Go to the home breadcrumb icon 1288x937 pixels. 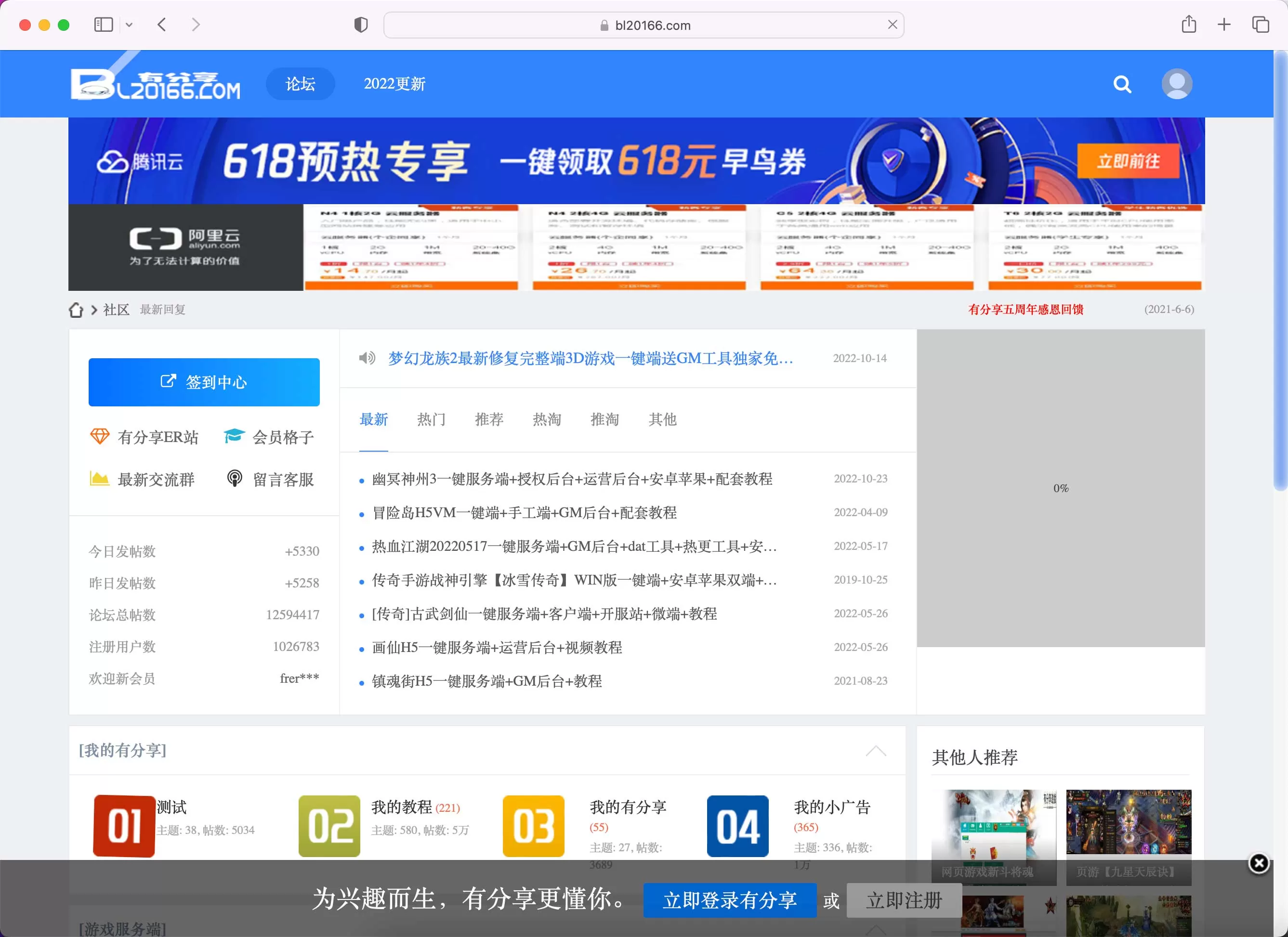76,310
